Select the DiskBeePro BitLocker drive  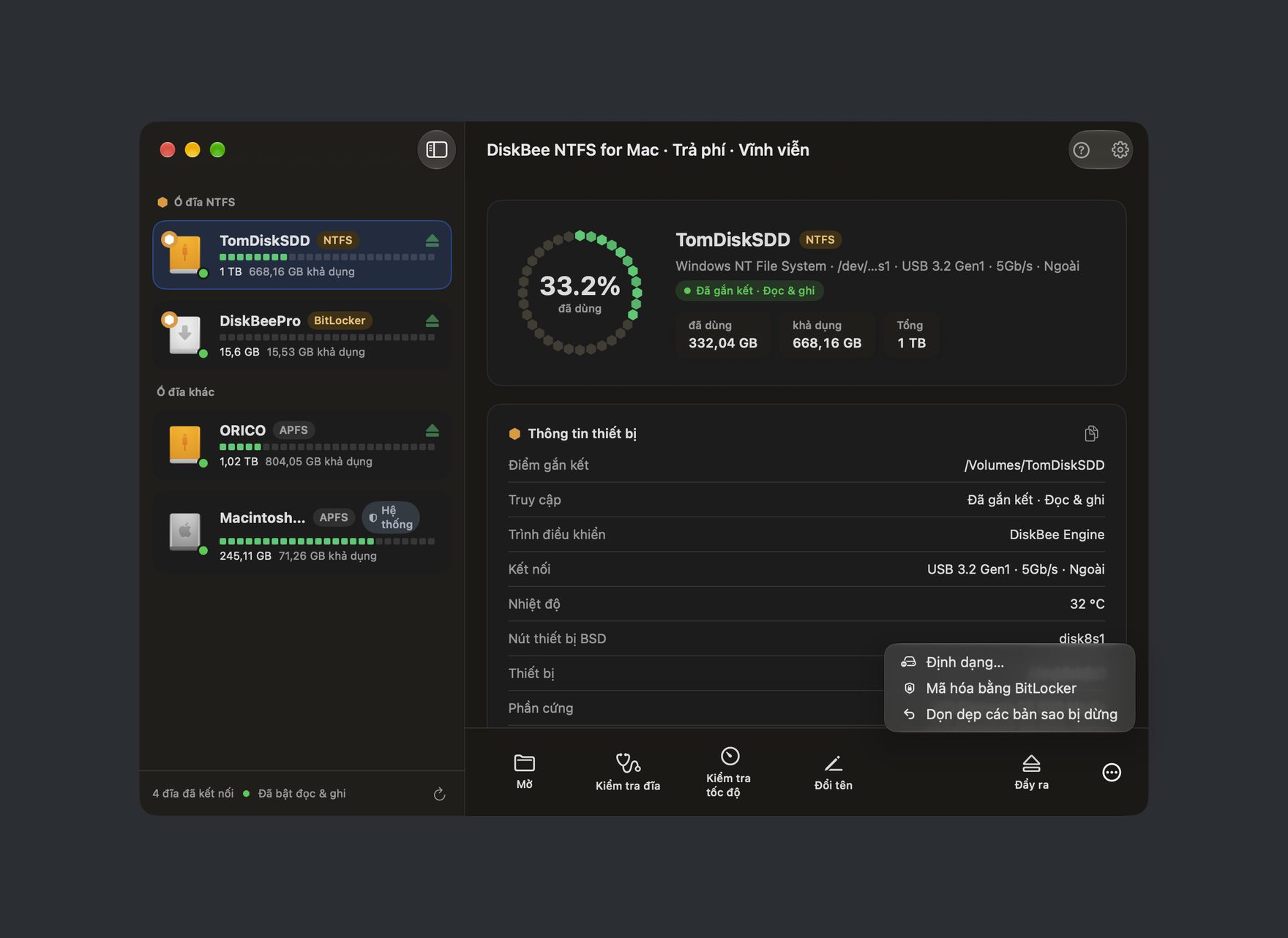coord(302,335)
